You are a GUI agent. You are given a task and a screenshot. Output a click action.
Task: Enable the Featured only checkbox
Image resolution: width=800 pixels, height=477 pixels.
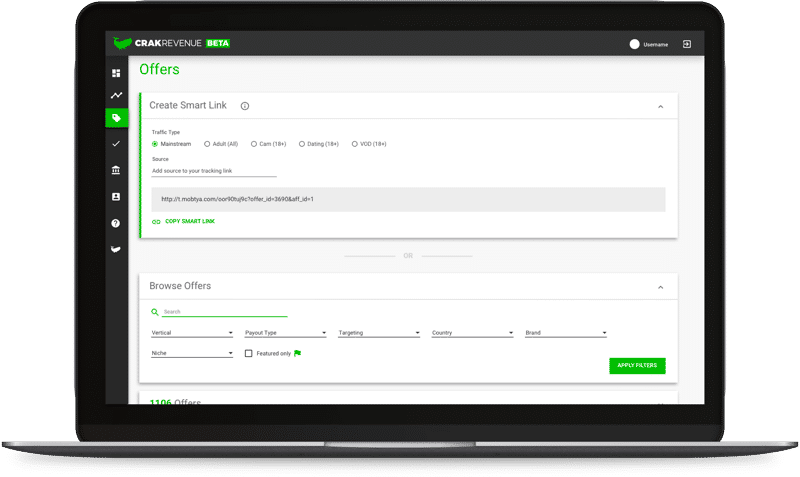(x=248, y=353)
